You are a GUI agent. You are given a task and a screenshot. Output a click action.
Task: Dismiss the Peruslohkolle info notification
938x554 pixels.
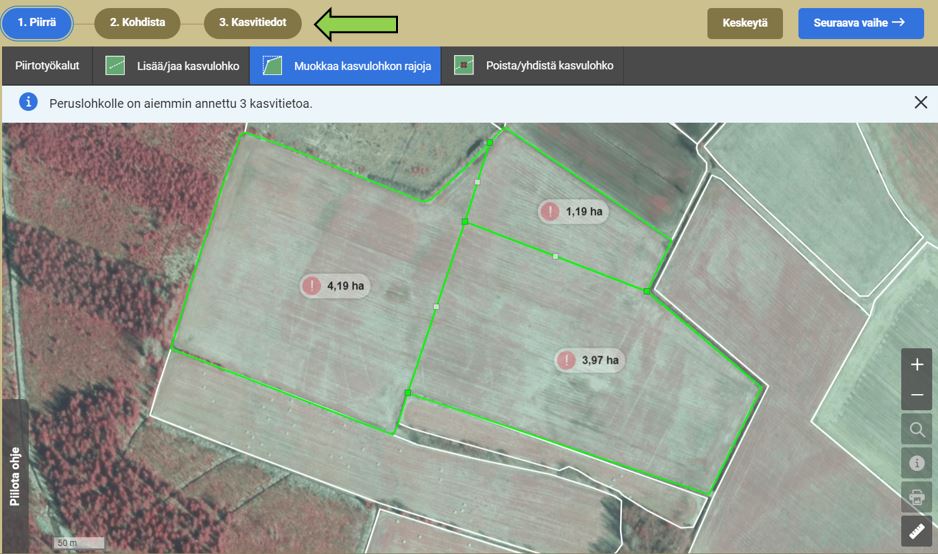920,102
